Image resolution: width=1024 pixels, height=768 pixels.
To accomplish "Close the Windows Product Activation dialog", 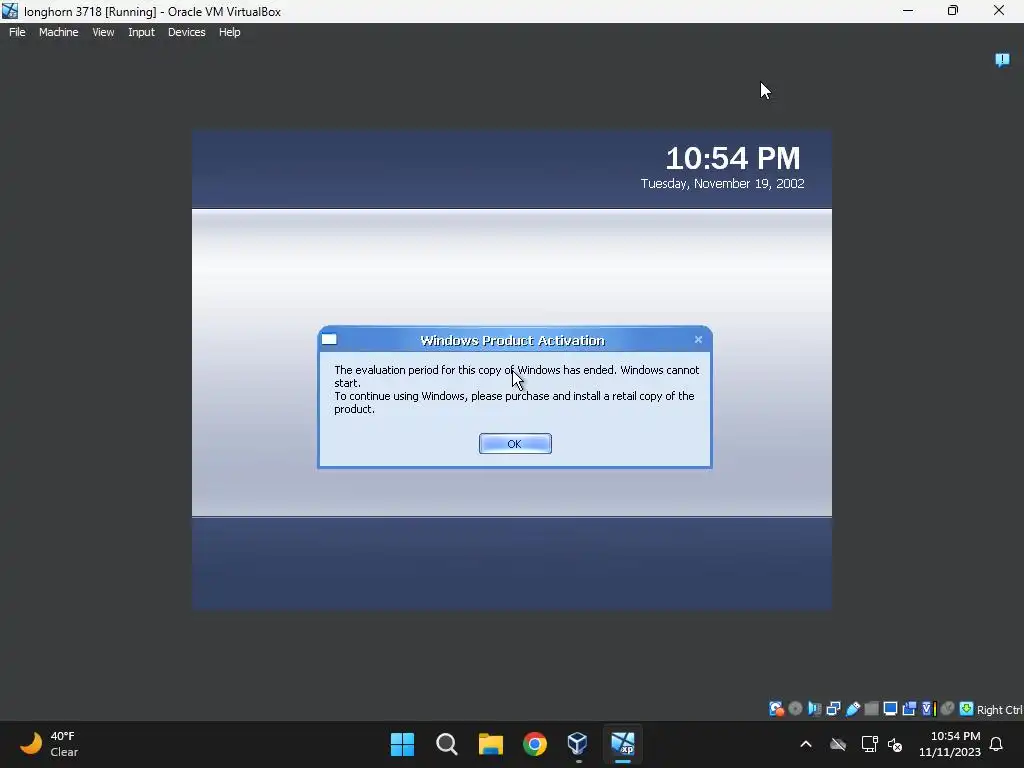I will [698, 340].
